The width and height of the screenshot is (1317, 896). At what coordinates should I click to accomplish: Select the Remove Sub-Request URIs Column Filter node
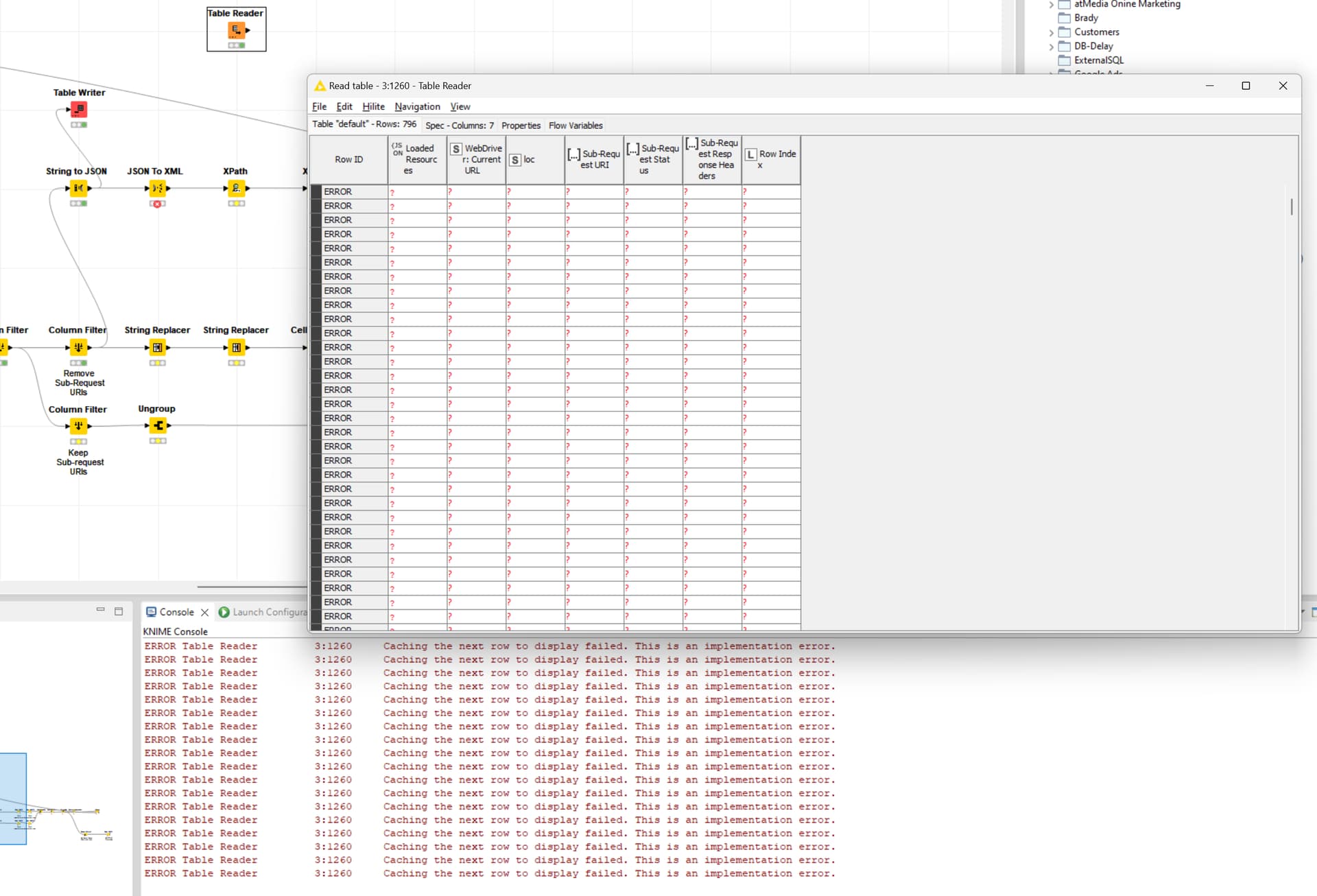pyautogui.click(x=78, y=347)
